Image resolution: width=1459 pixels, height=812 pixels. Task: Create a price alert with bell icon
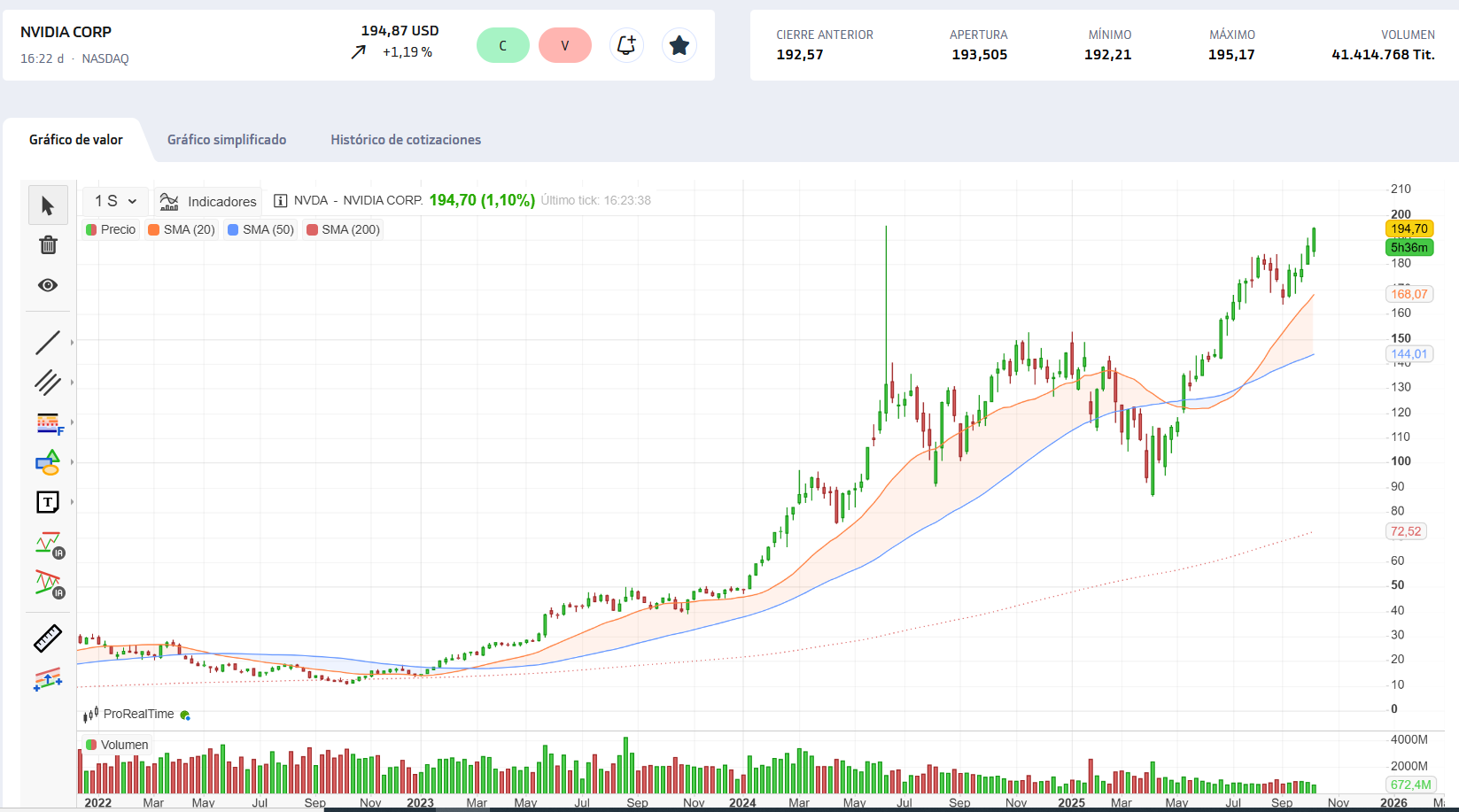pyautogui.click(x=626, y=45)
